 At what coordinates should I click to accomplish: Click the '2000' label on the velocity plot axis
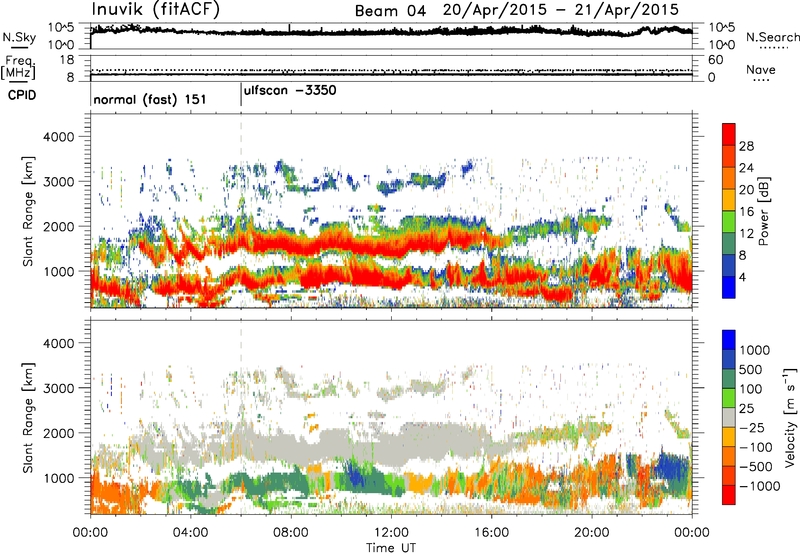(59, 433)
